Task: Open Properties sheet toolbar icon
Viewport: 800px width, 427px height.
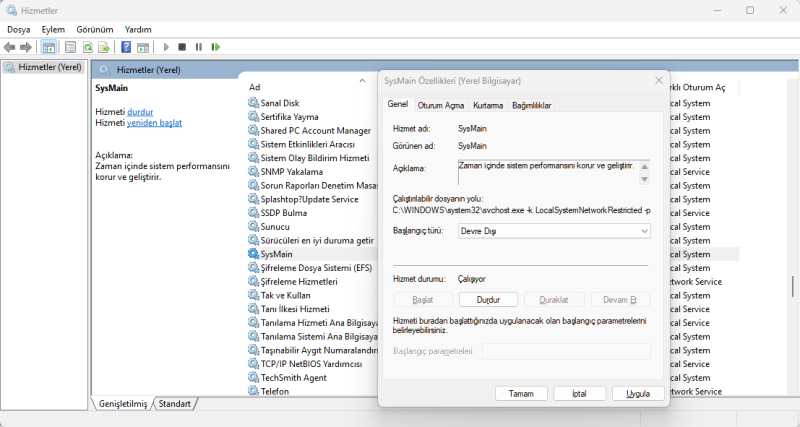Action: point(71,47)
